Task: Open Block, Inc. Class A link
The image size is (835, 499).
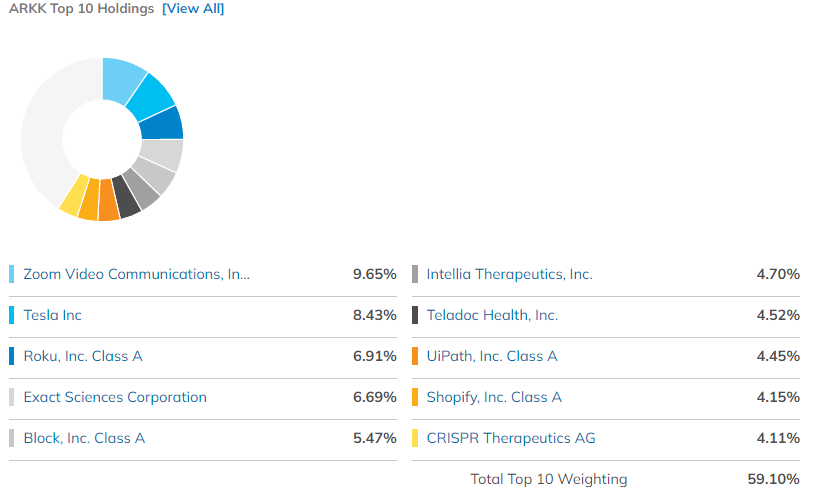Action: tap(84, 438)
